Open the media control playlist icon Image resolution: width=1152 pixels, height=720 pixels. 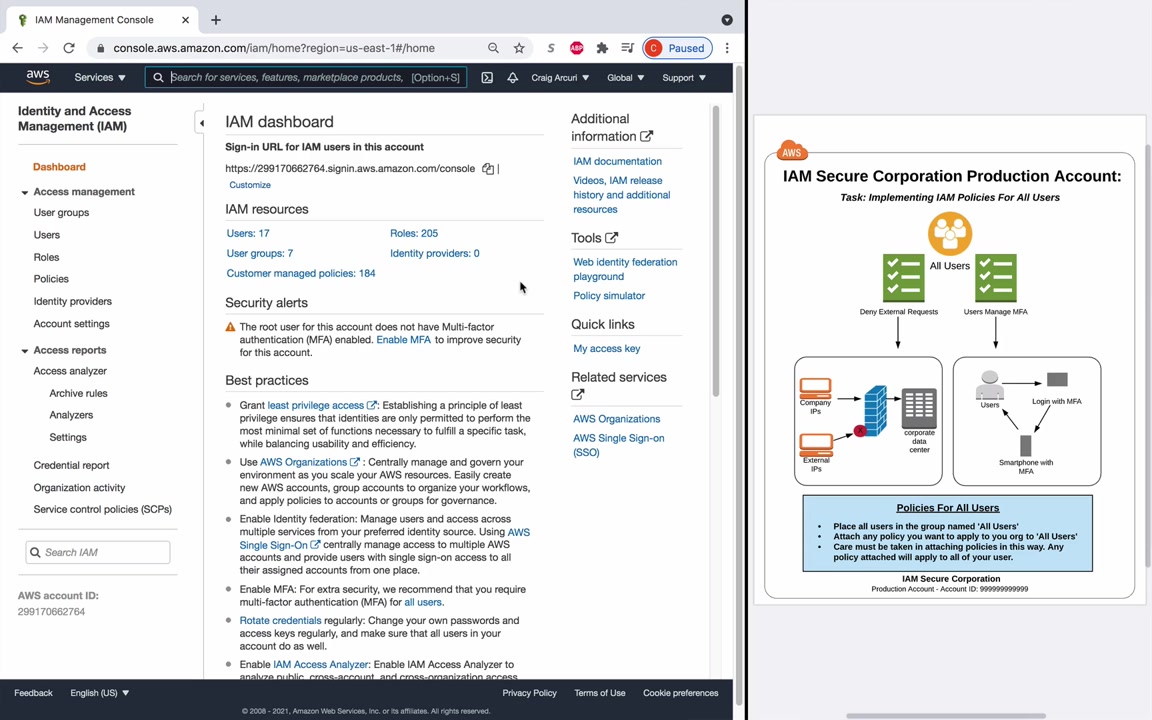tap(627, 48)
